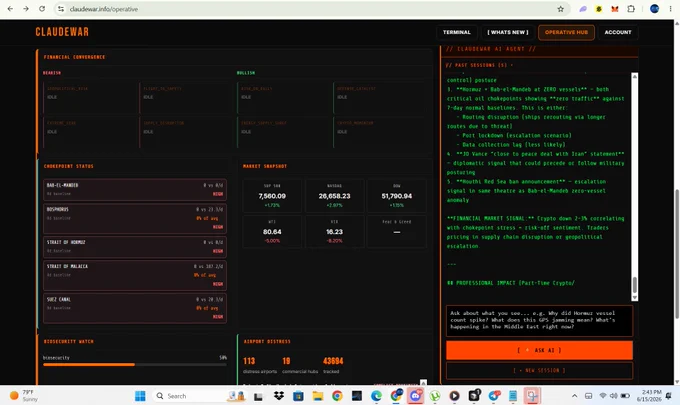Open the Chrome profile avatar

654,9
